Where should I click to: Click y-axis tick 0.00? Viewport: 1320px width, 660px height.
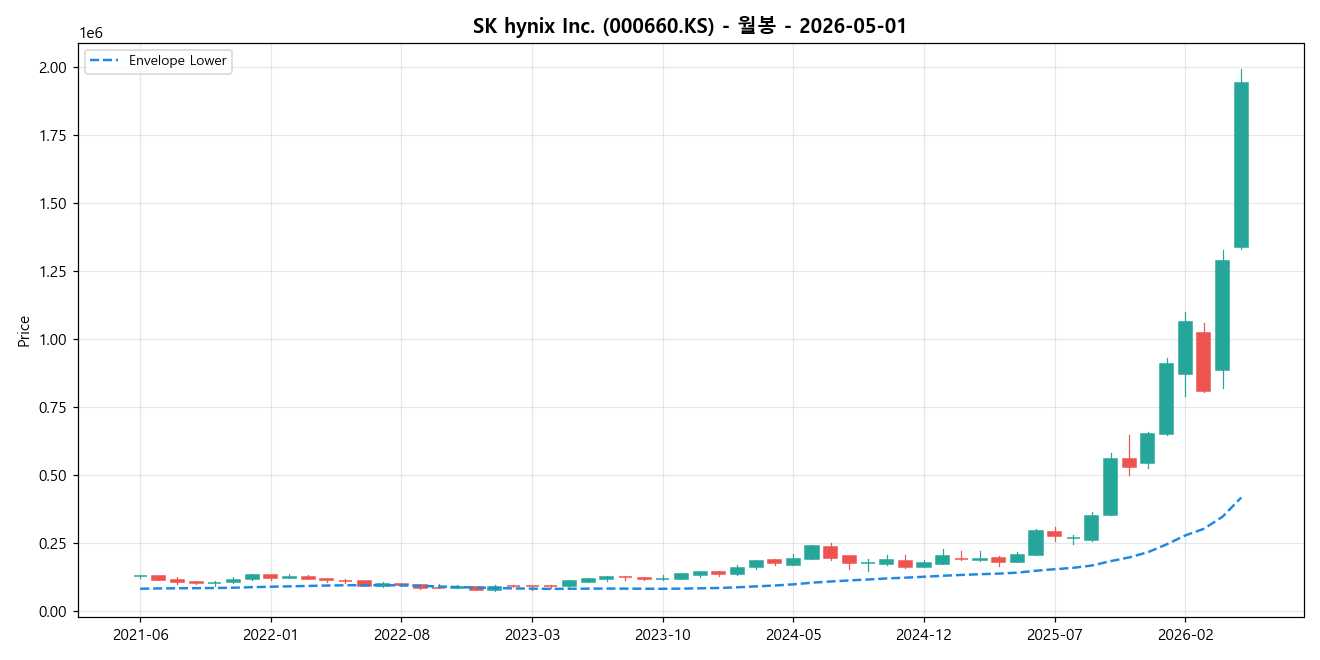tap(54, 612)
